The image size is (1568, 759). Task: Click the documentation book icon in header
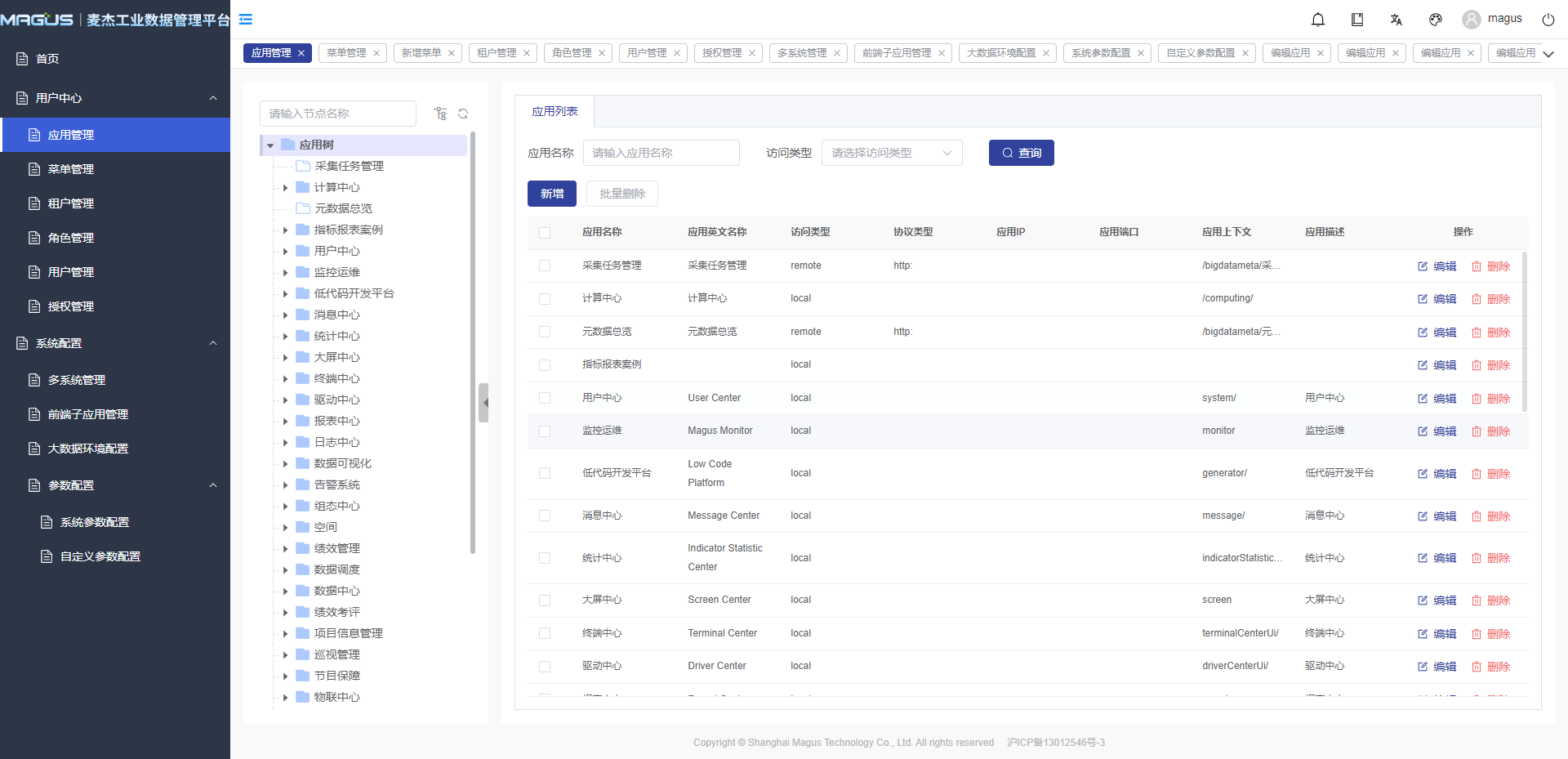click(x=1357, y=20)
